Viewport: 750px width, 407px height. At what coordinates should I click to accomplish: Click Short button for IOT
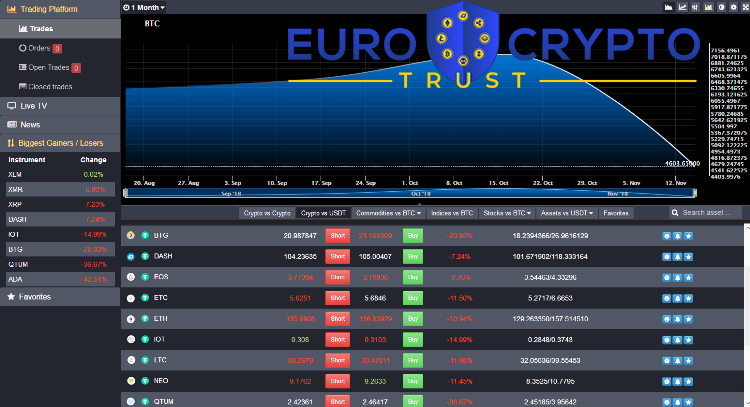click(x=338, y=340)
